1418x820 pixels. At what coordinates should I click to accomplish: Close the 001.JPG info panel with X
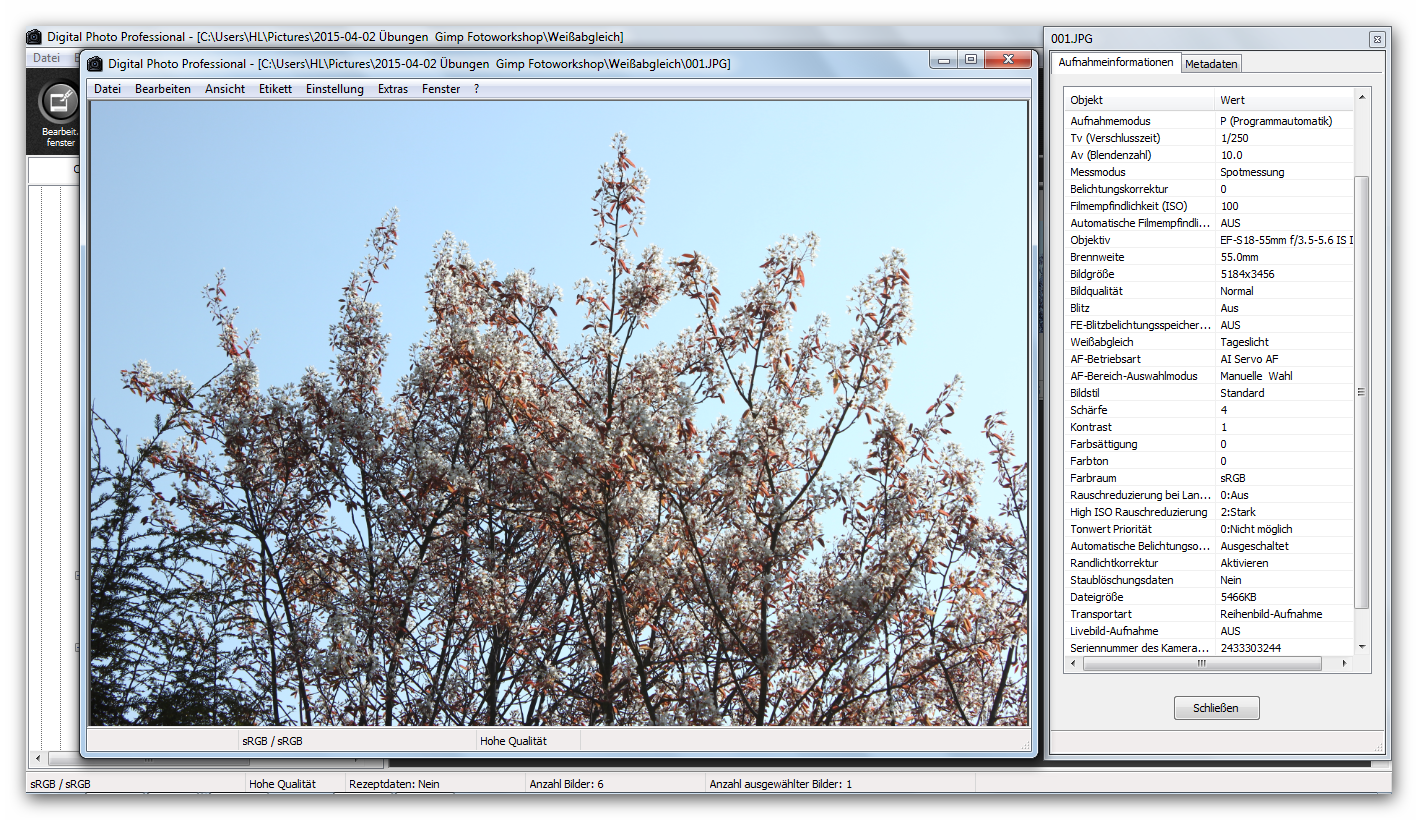[x=1376, y=39]
